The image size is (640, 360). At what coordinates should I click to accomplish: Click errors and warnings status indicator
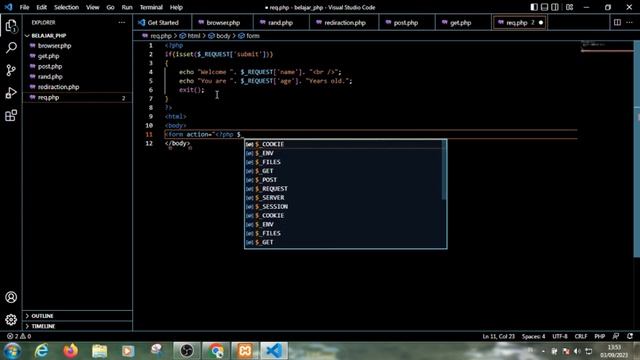[x=19, y=336]
